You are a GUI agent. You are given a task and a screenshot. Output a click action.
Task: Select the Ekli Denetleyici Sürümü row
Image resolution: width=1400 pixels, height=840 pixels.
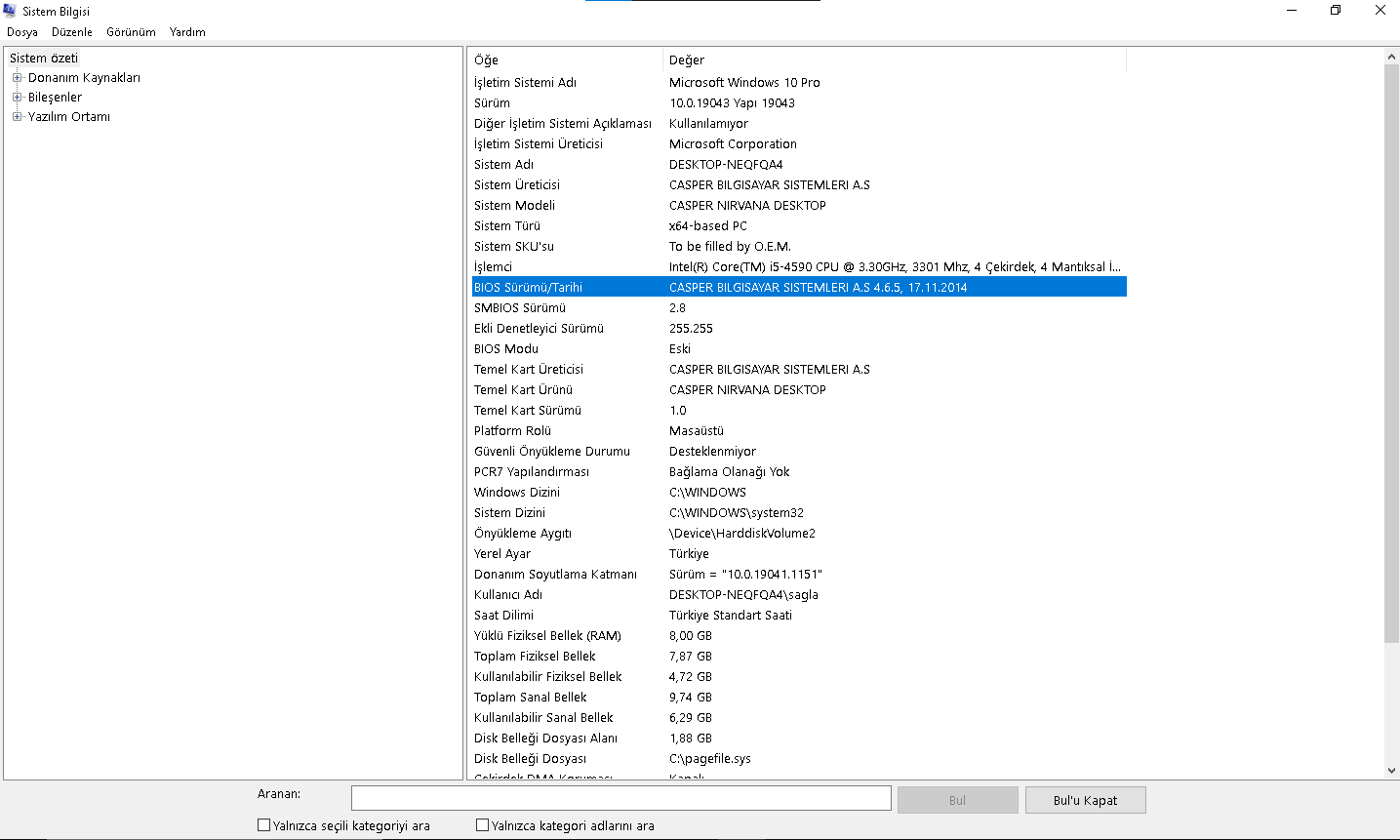(x=799, y=329)
